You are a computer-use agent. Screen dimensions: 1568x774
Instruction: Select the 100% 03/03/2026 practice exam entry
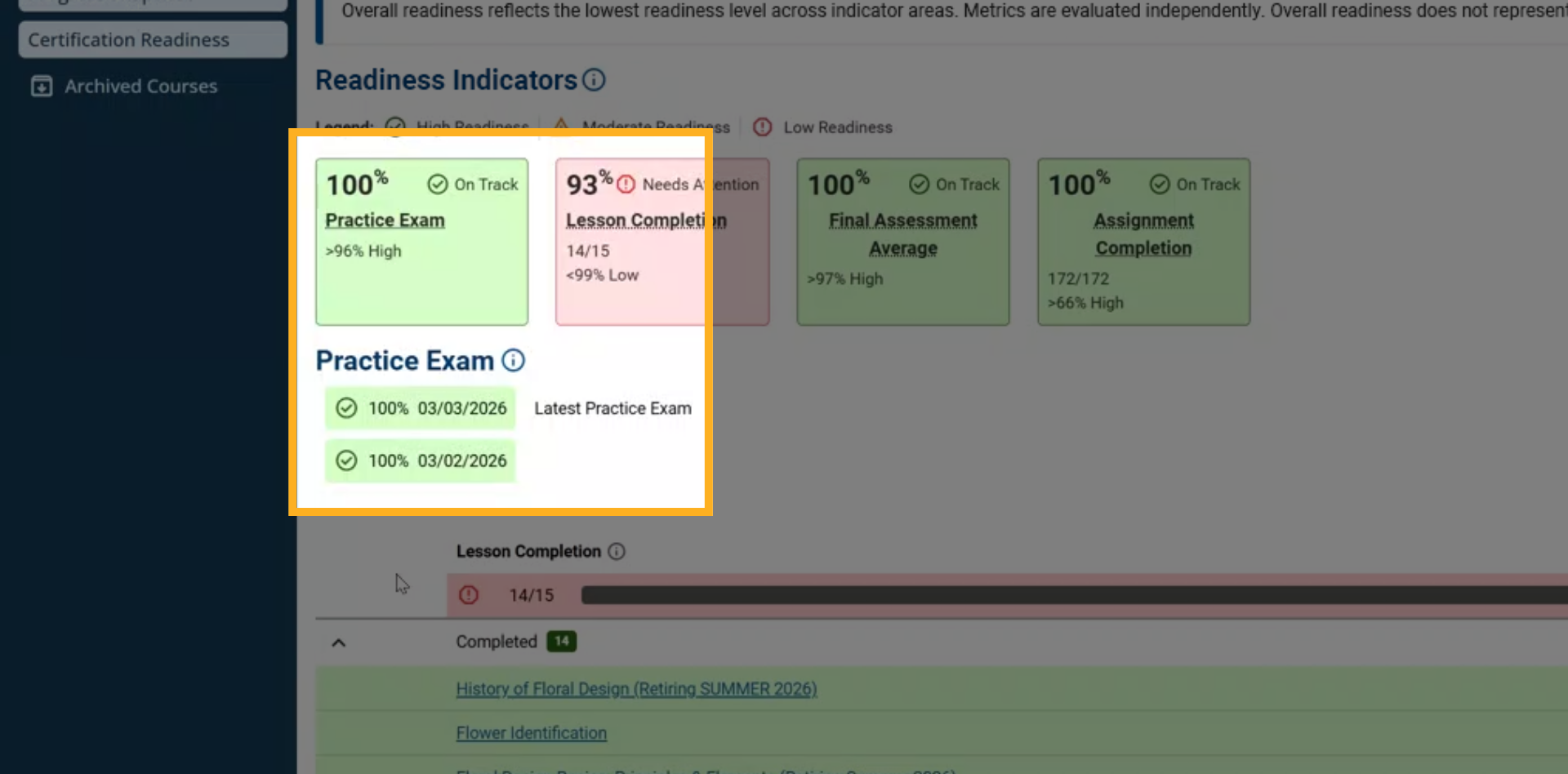(x=421, y=408)
